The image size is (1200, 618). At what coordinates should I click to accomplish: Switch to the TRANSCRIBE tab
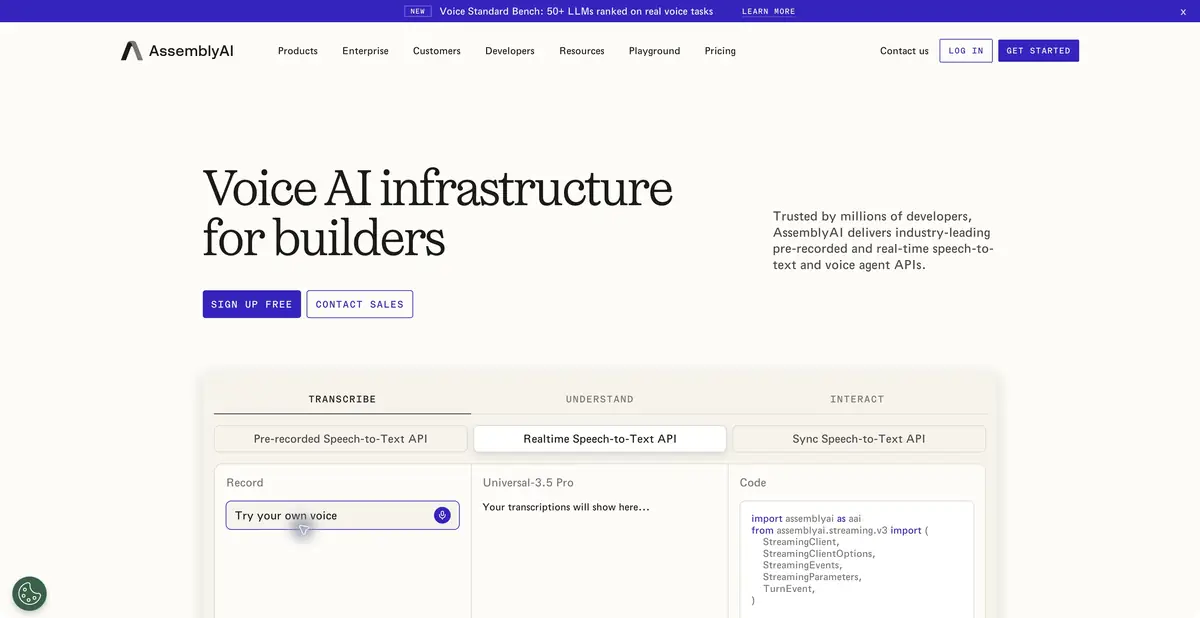pyautogui.click(x=342, y=399)
